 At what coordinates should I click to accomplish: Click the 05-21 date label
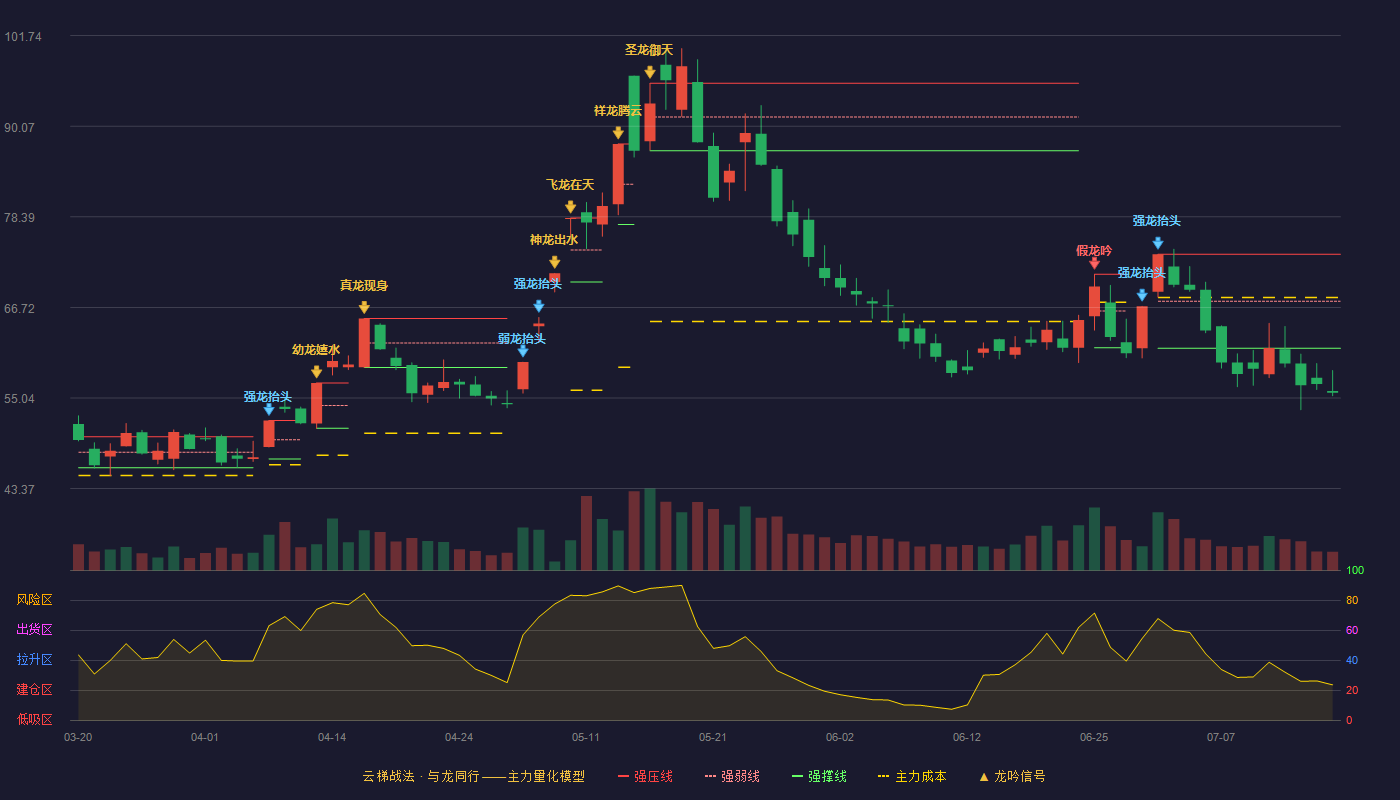click(x=713, y=737)
